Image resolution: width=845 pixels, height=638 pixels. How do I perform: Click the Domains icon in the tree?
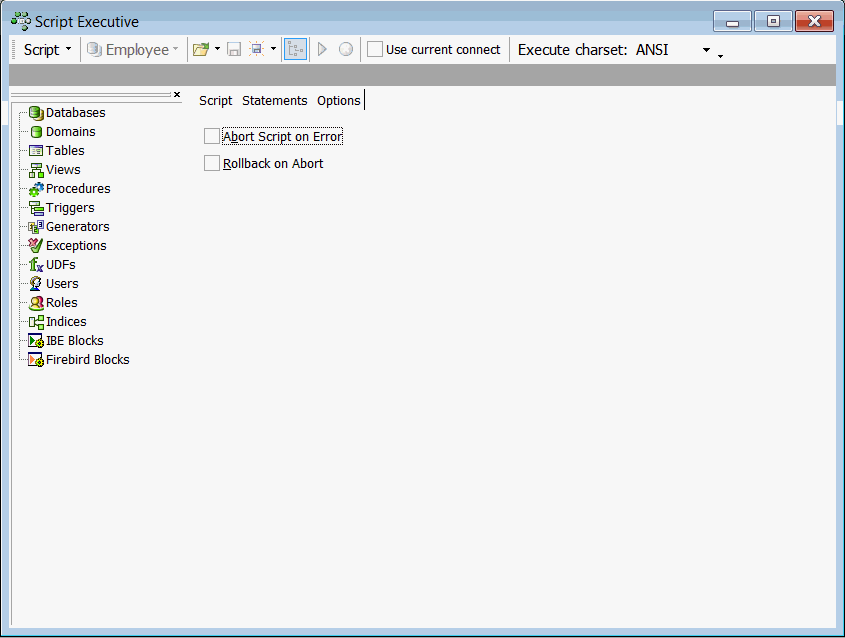36,131
